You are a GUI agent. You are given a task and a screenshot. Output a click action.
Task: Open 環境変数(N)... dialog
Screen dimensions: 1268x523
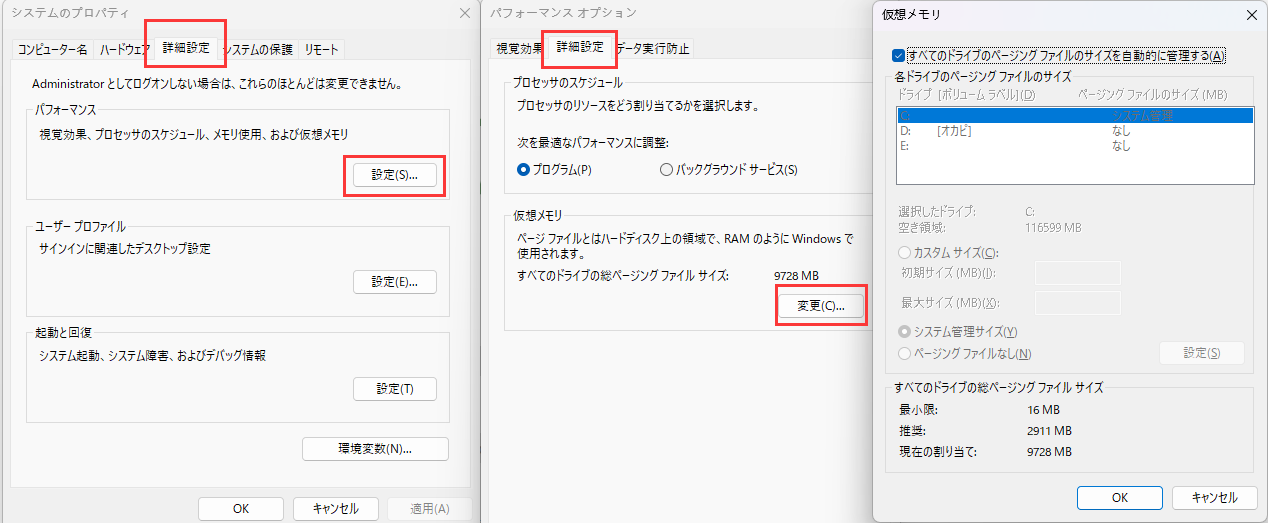(375, 449)
